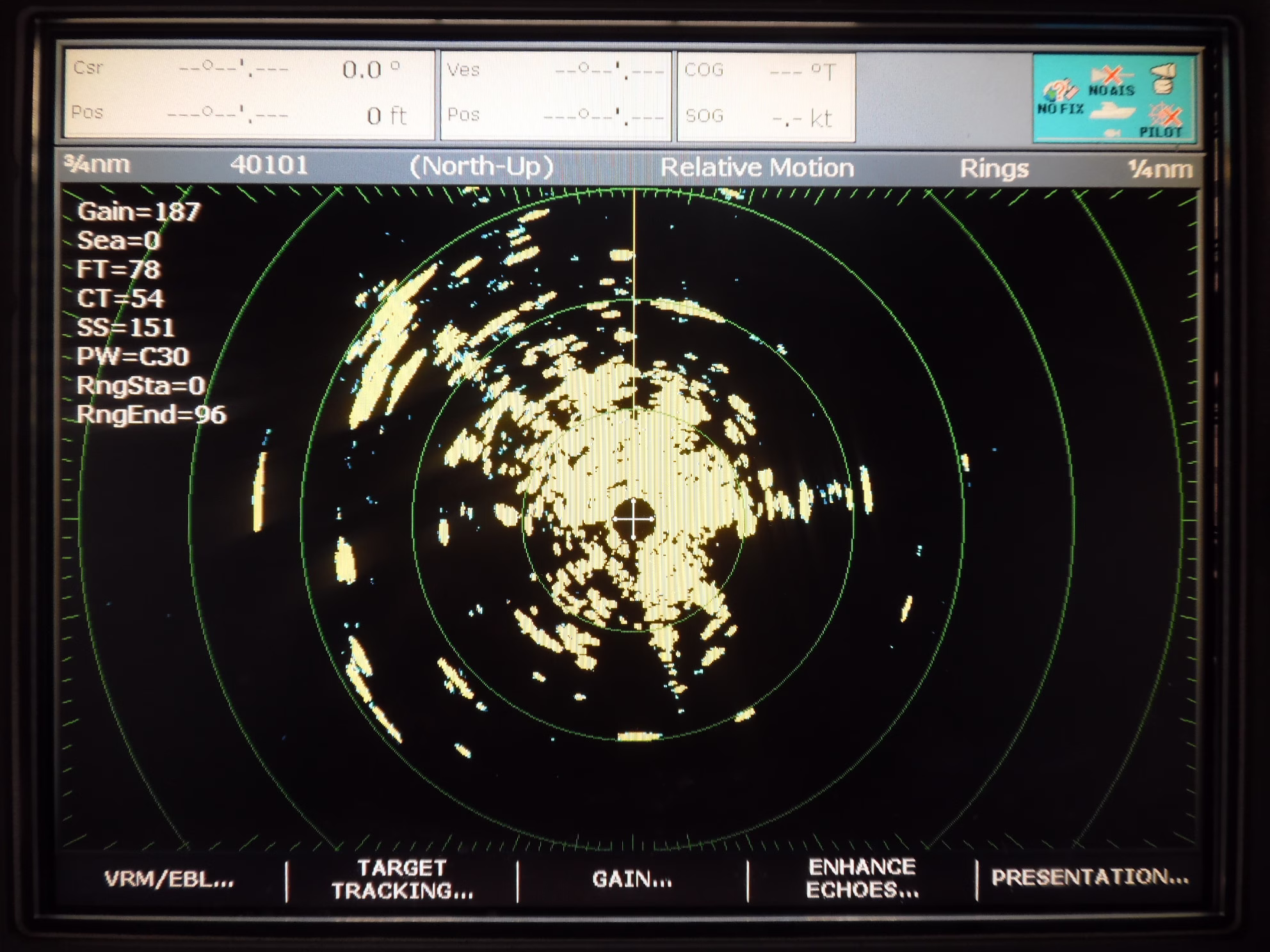Select the Relative Motion mode label
Viewport: 1270px width, 952px height.
click(x=757, y=168)
